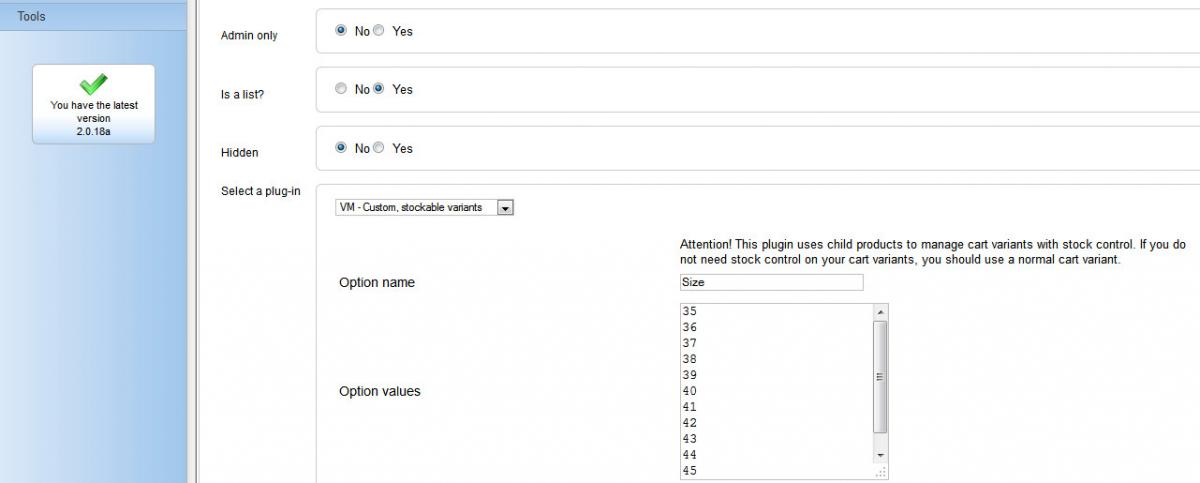This screenshot has height=483, width=1200.
Task: Click the green checkmark latest version icon
Action: pyautogui.click(x=93, y=84)
